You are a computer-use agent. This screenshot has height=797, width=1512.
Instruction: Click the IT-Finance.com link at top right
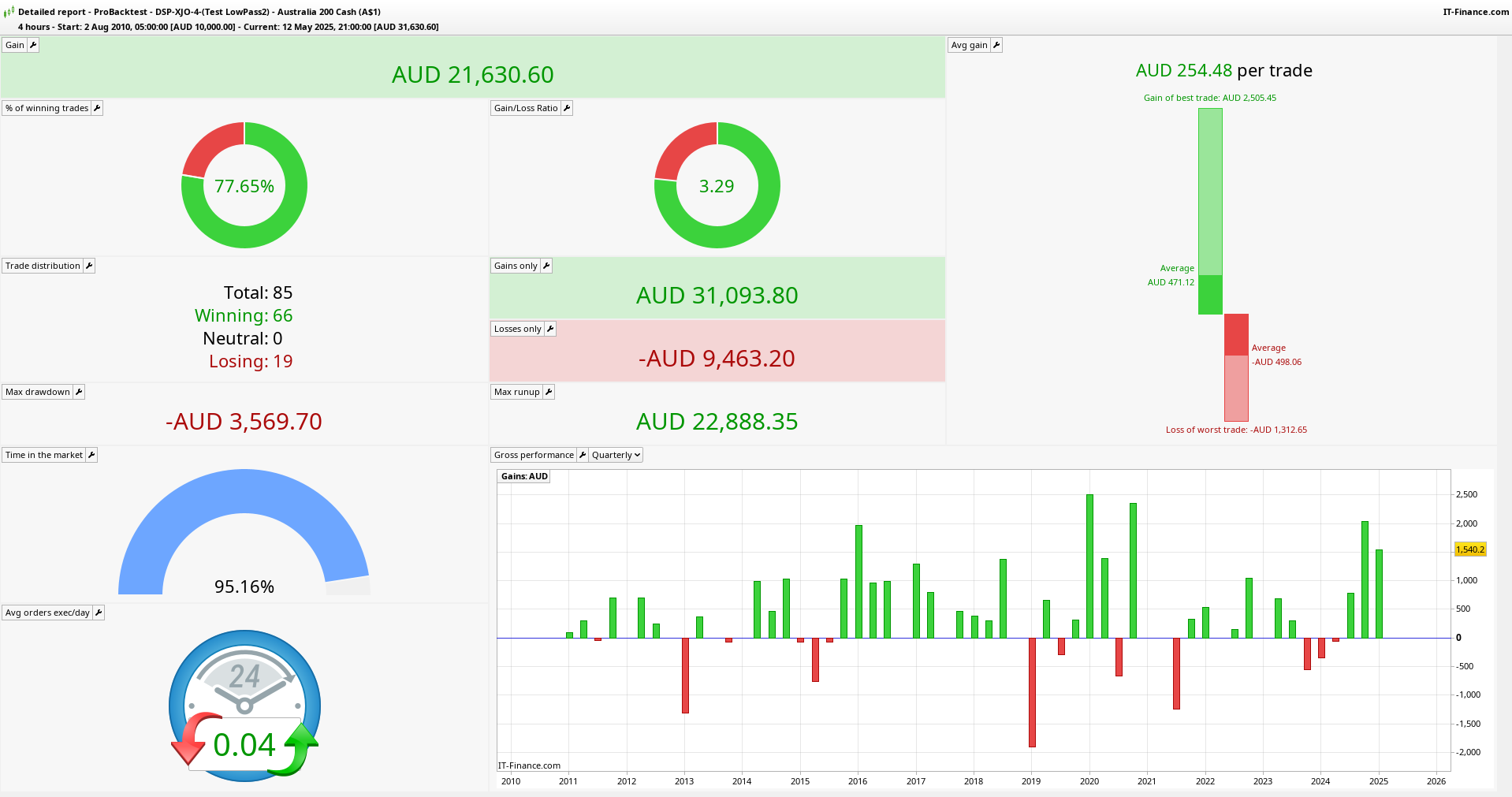[1476, 12]
